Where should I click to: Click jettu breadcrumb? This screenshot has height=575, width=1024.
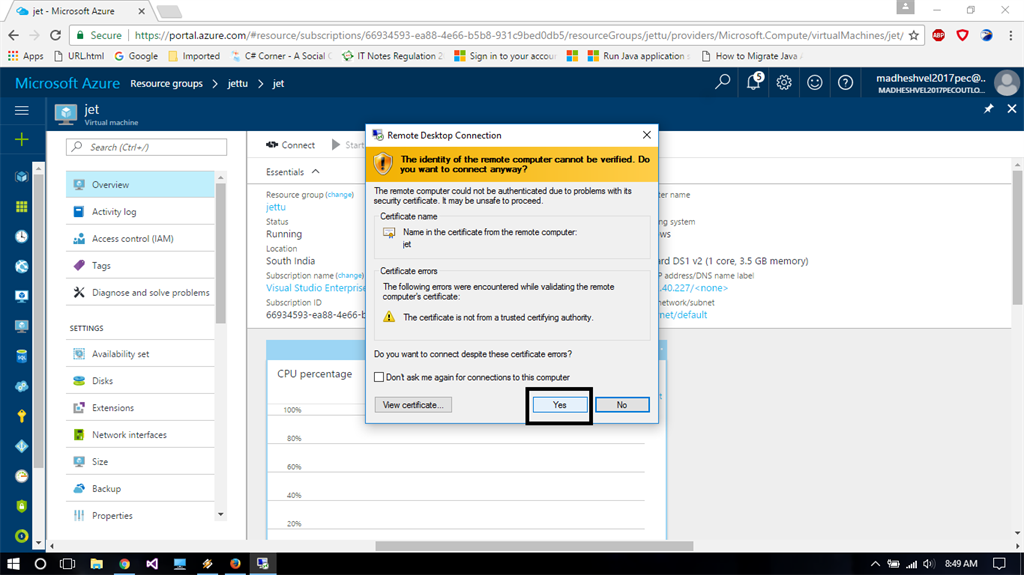pos(238,84)
